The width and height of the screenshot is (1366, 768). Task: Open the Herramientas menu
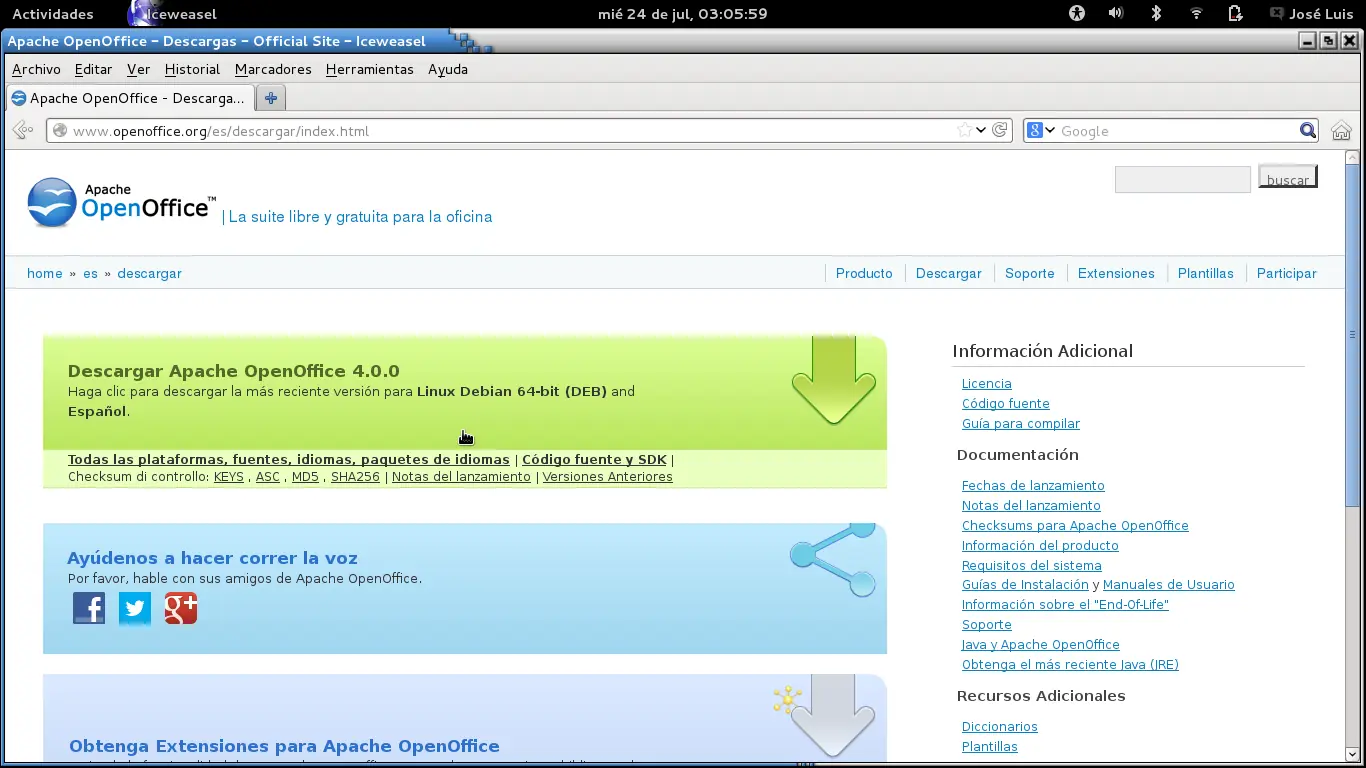tap(369, 69)
